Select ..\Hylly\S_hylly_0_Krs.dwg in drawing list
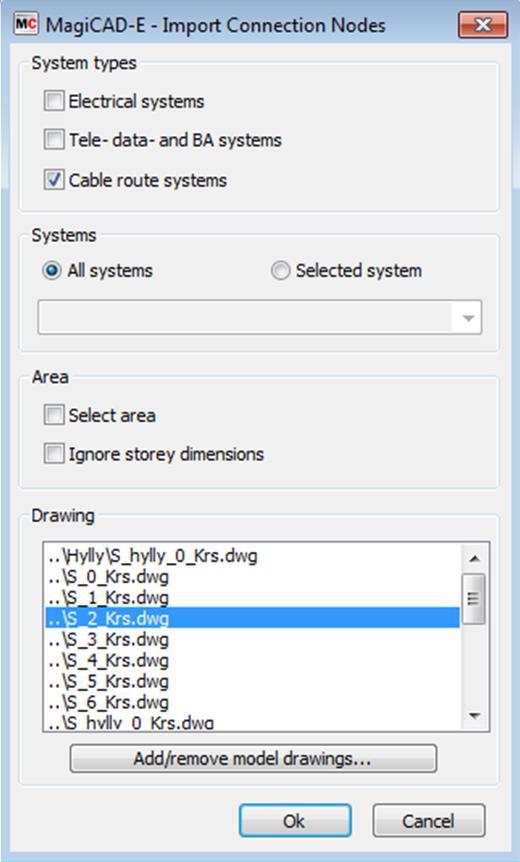Viewport: 520px width, 862px height. [252, 556]
